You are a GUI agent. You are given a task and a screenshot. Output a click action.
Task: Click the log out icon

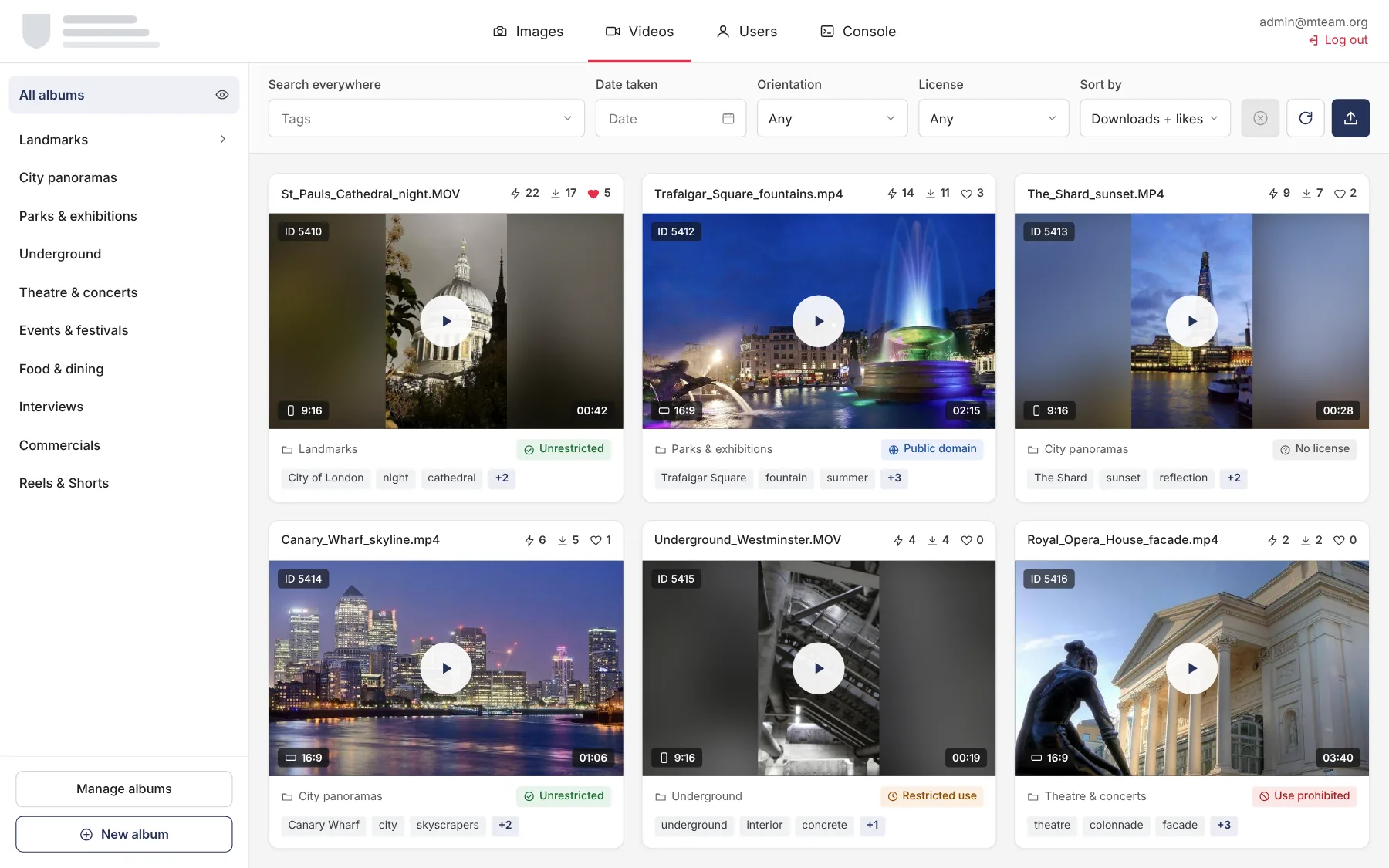tap(1313, 40)
